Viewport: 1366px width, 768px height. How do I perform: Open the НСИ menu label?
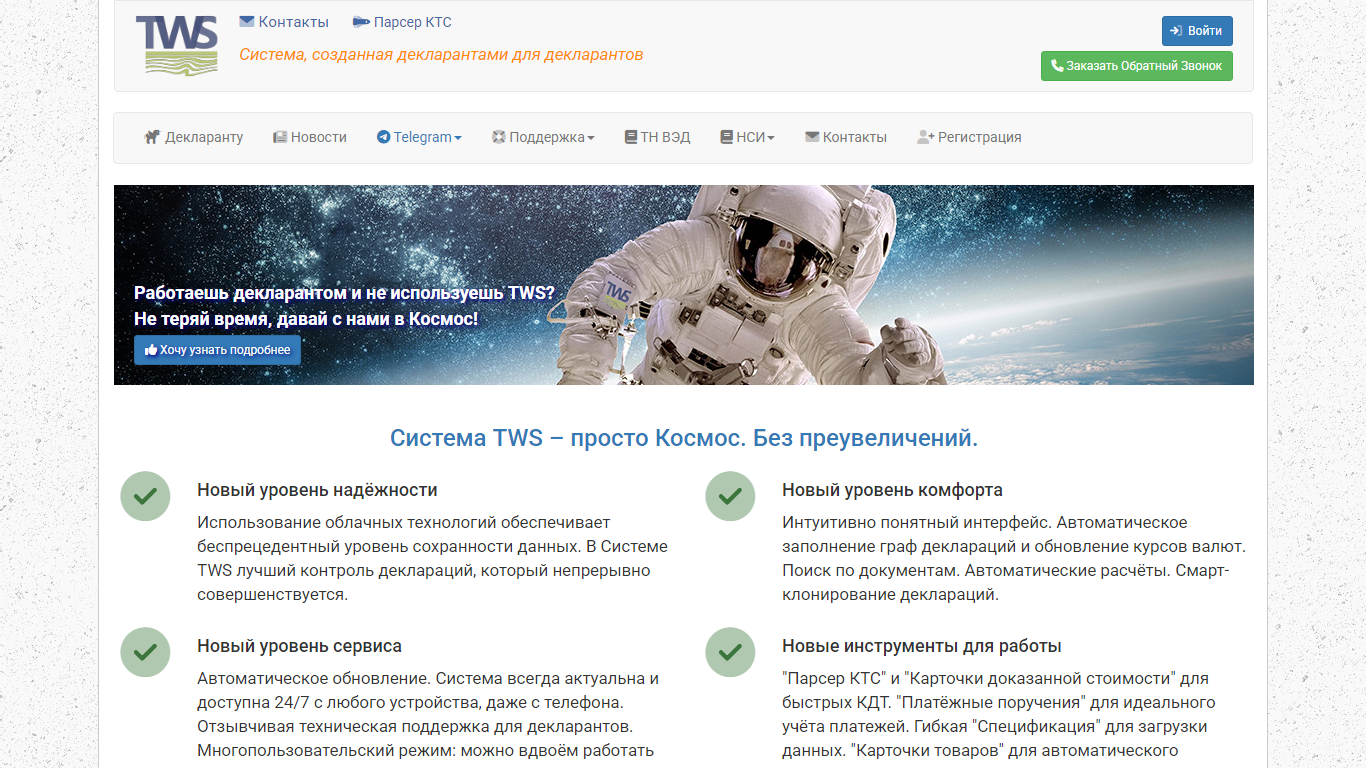click(751, 137)
